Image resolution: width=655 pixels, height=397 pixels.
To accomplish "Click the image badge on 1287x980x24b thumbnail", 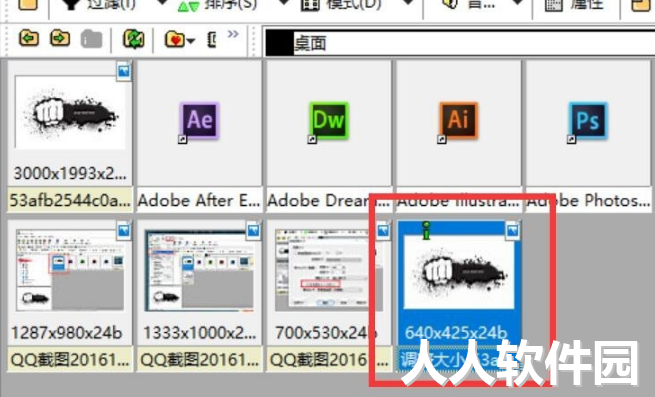I will point(124,231).
